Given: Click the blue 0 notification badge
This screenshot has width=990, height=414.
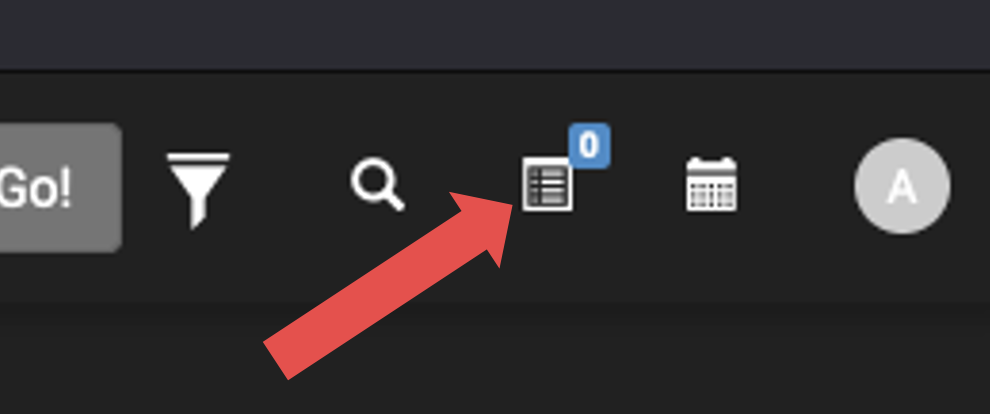Looking at the screenshot, I should click(x=589, y=146).
